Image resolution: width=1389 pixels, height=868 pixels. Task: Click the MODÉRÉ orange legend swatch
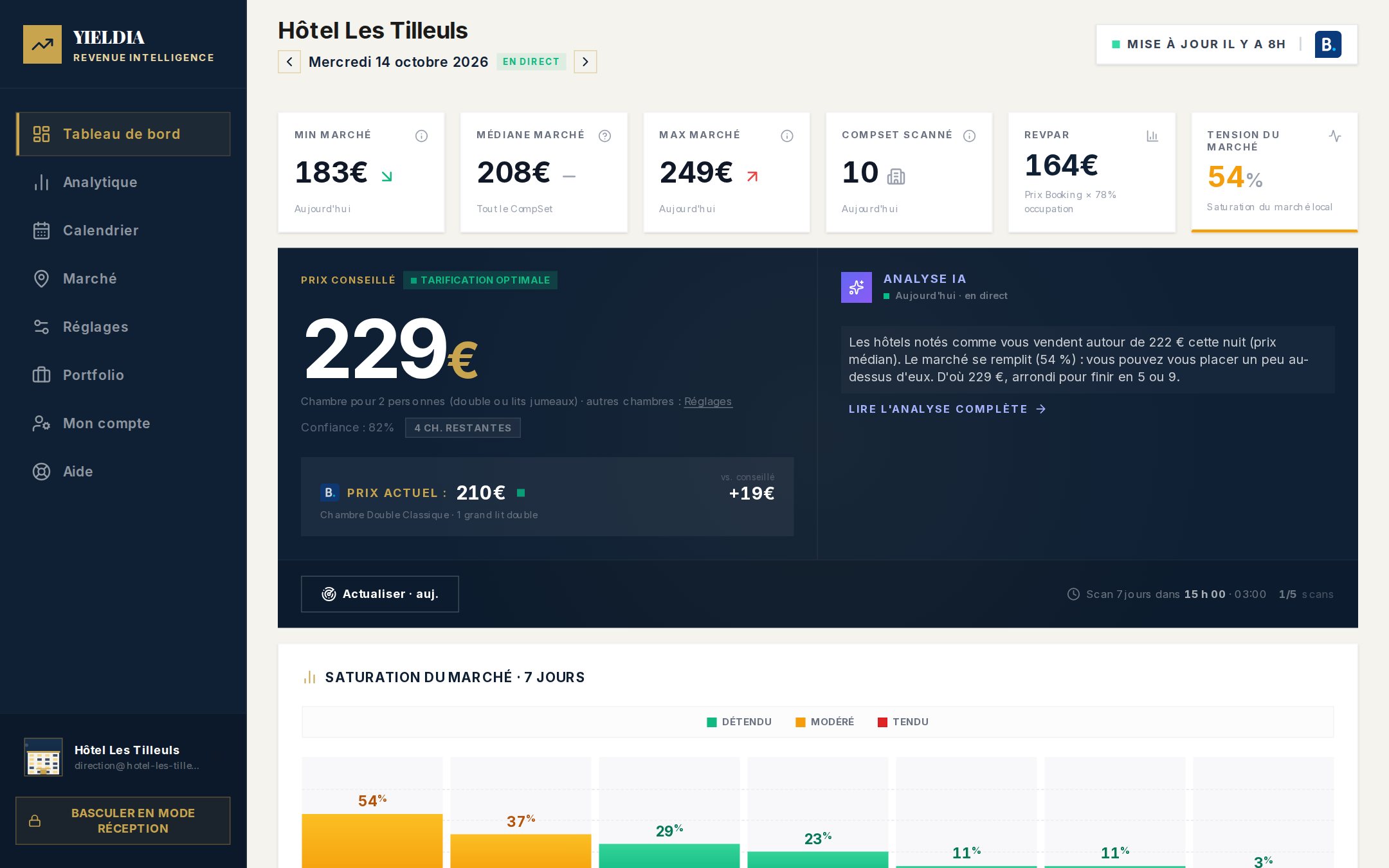pyautogui.click(x=801, y=722)
